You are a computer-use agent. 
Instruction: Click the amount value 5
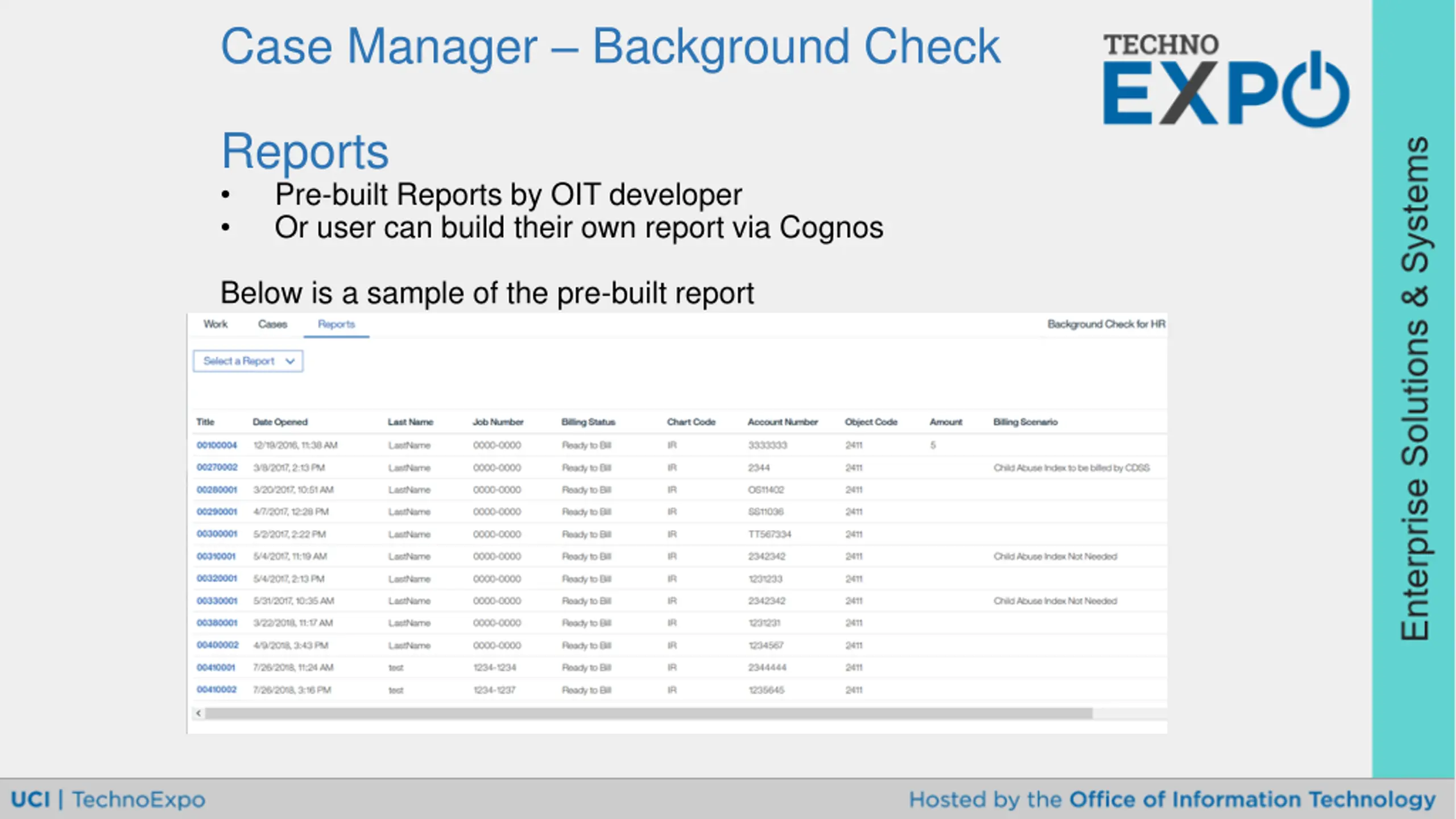pyautogui.click(x=933, y=445)
